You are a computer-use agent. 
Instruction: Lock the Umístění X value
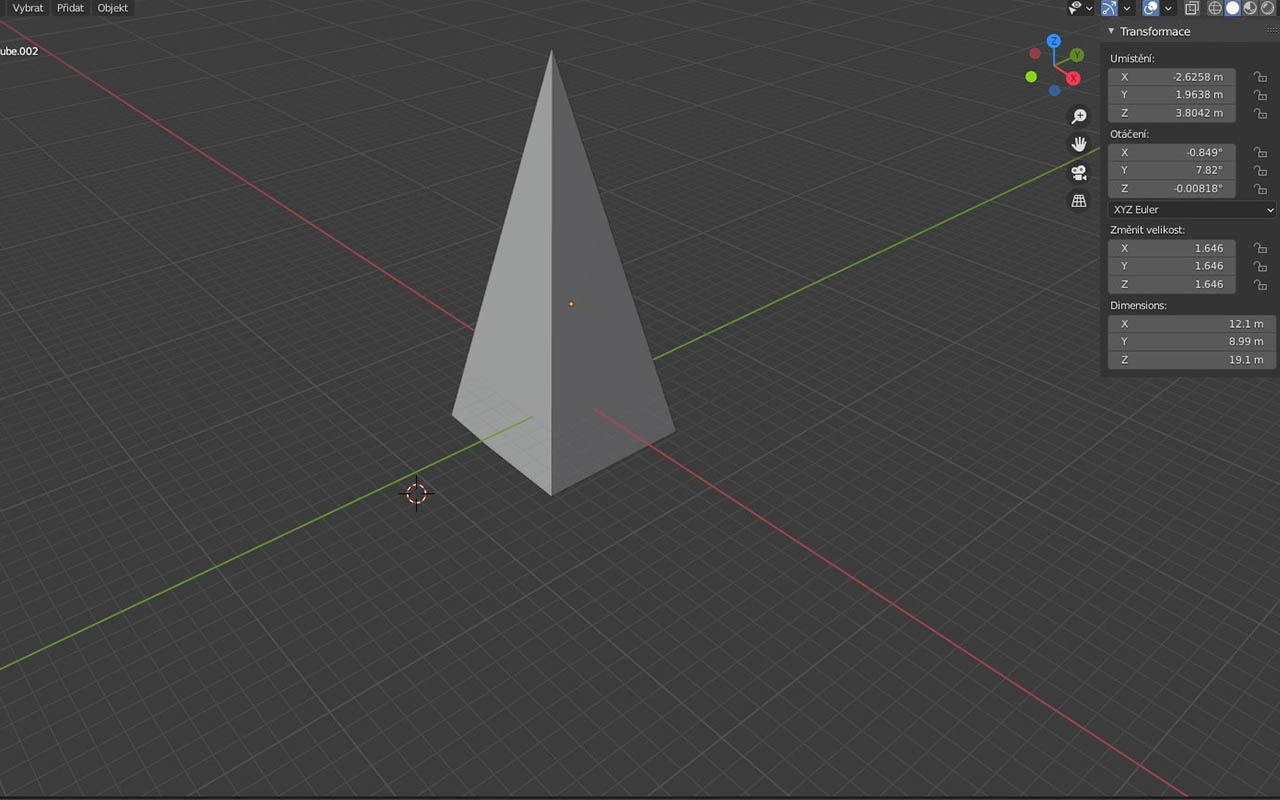(1260, 77)
